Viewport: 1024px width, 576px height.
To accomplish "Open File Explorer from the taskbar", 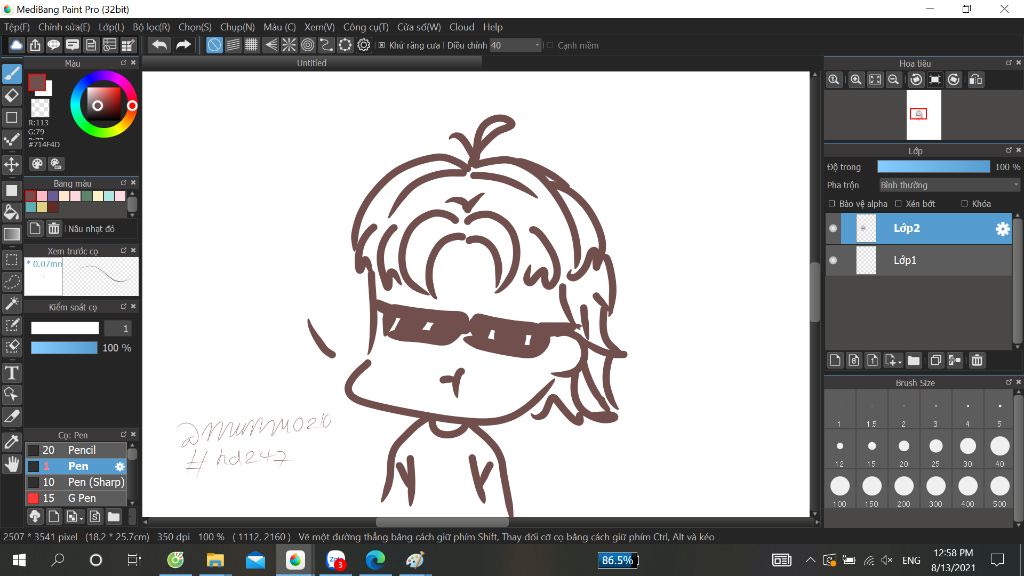I will tap(215, 560).
